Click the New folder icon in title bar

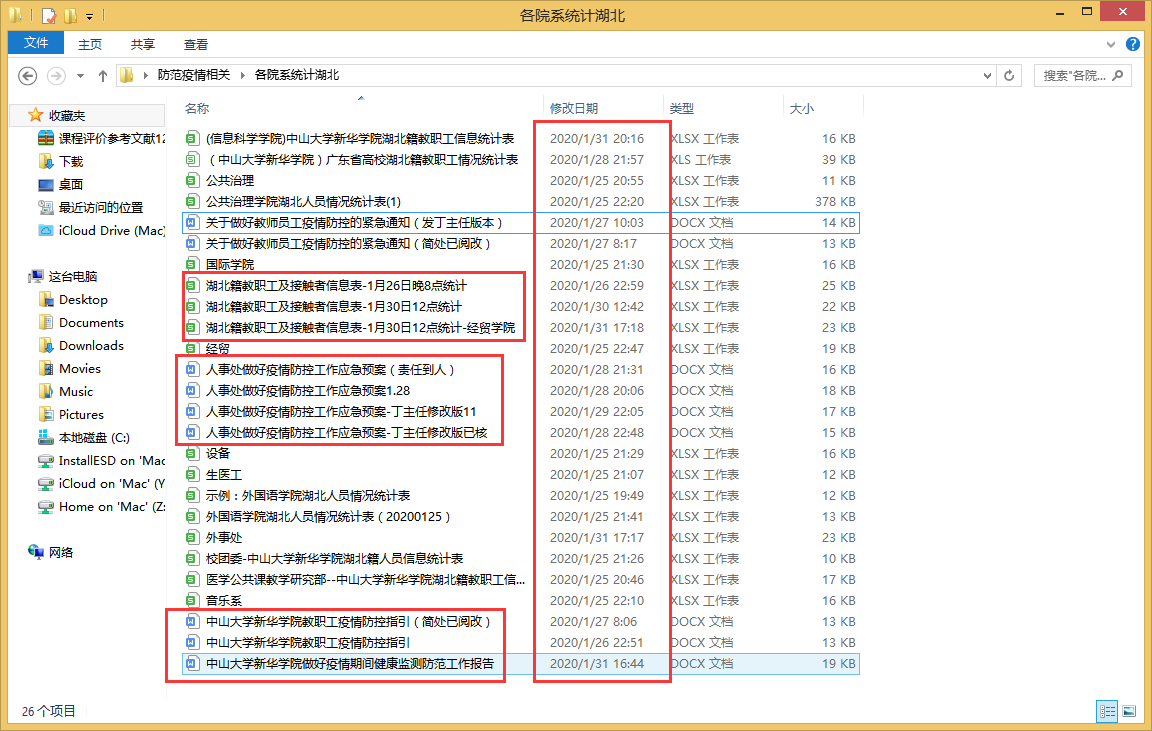tap(70, 15)
